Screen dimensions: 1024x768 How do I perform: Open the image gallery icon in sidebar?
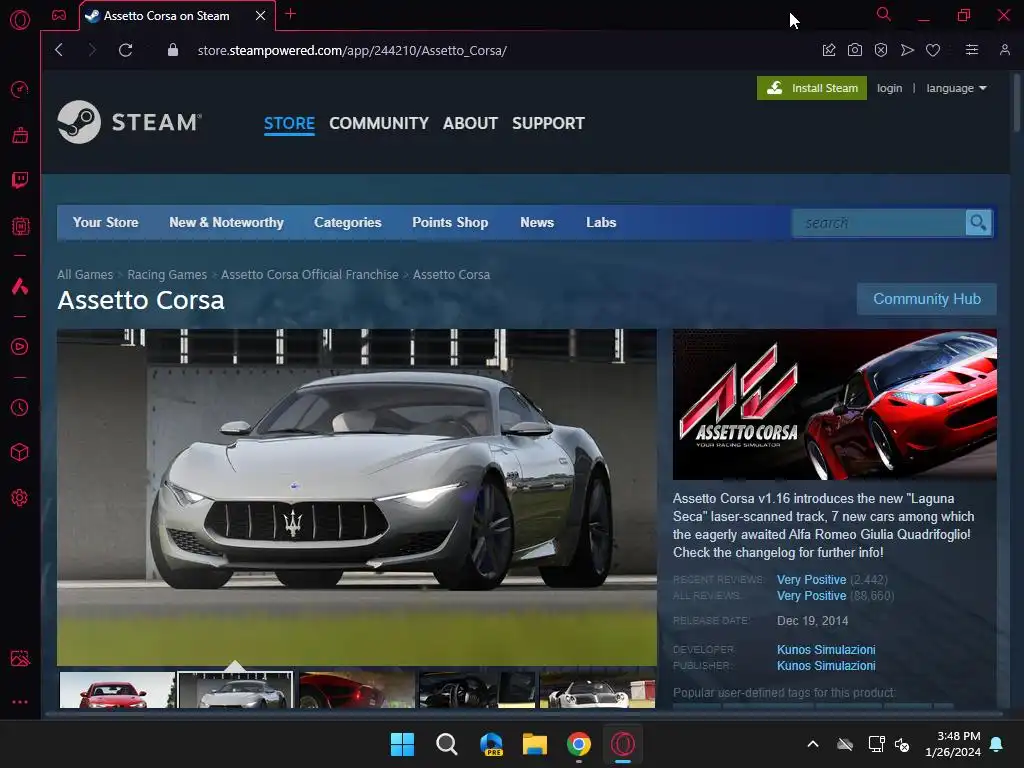click(20, 658)
